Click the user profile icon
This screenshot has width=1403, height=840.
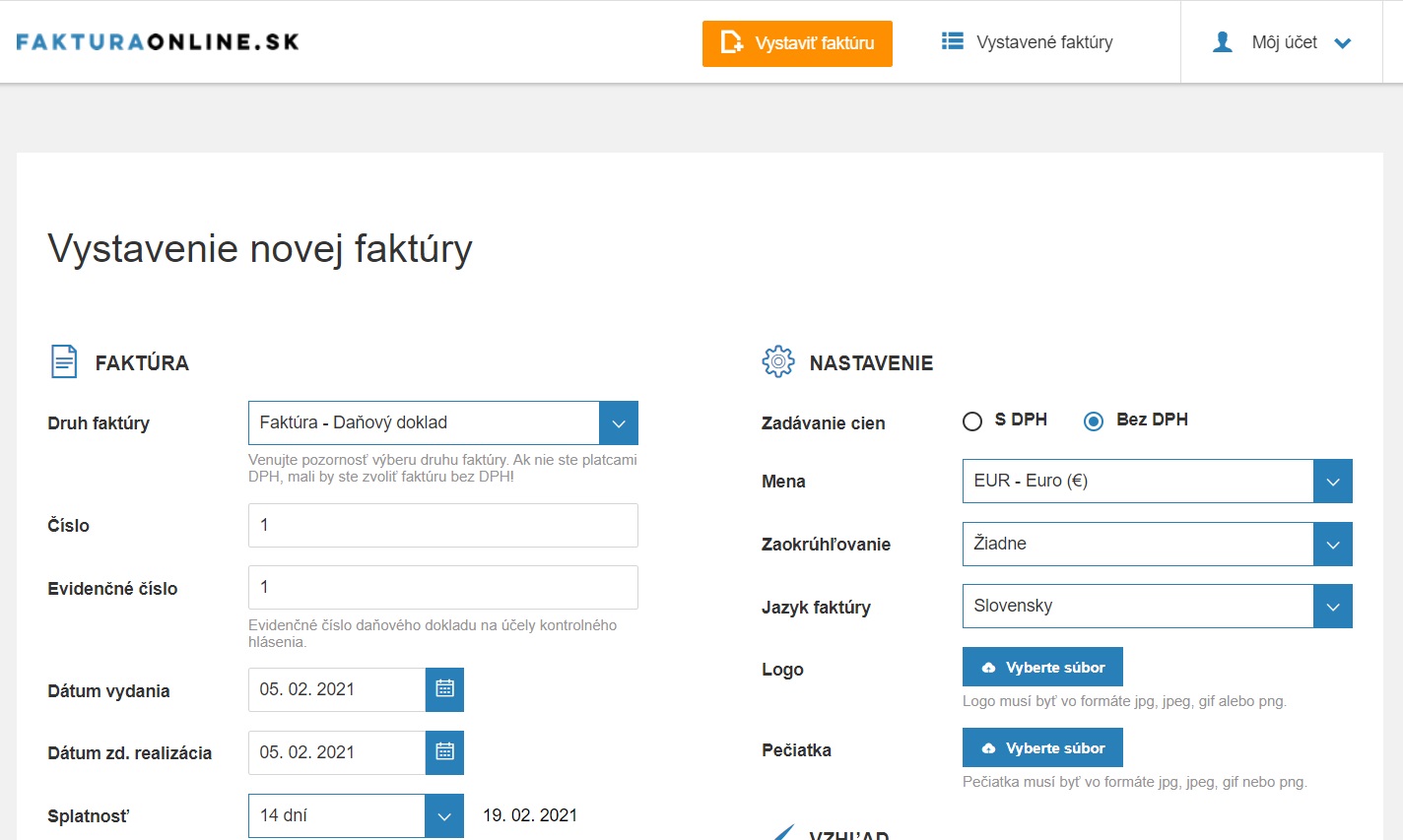pyautogui.click(x=1223, y=42)
